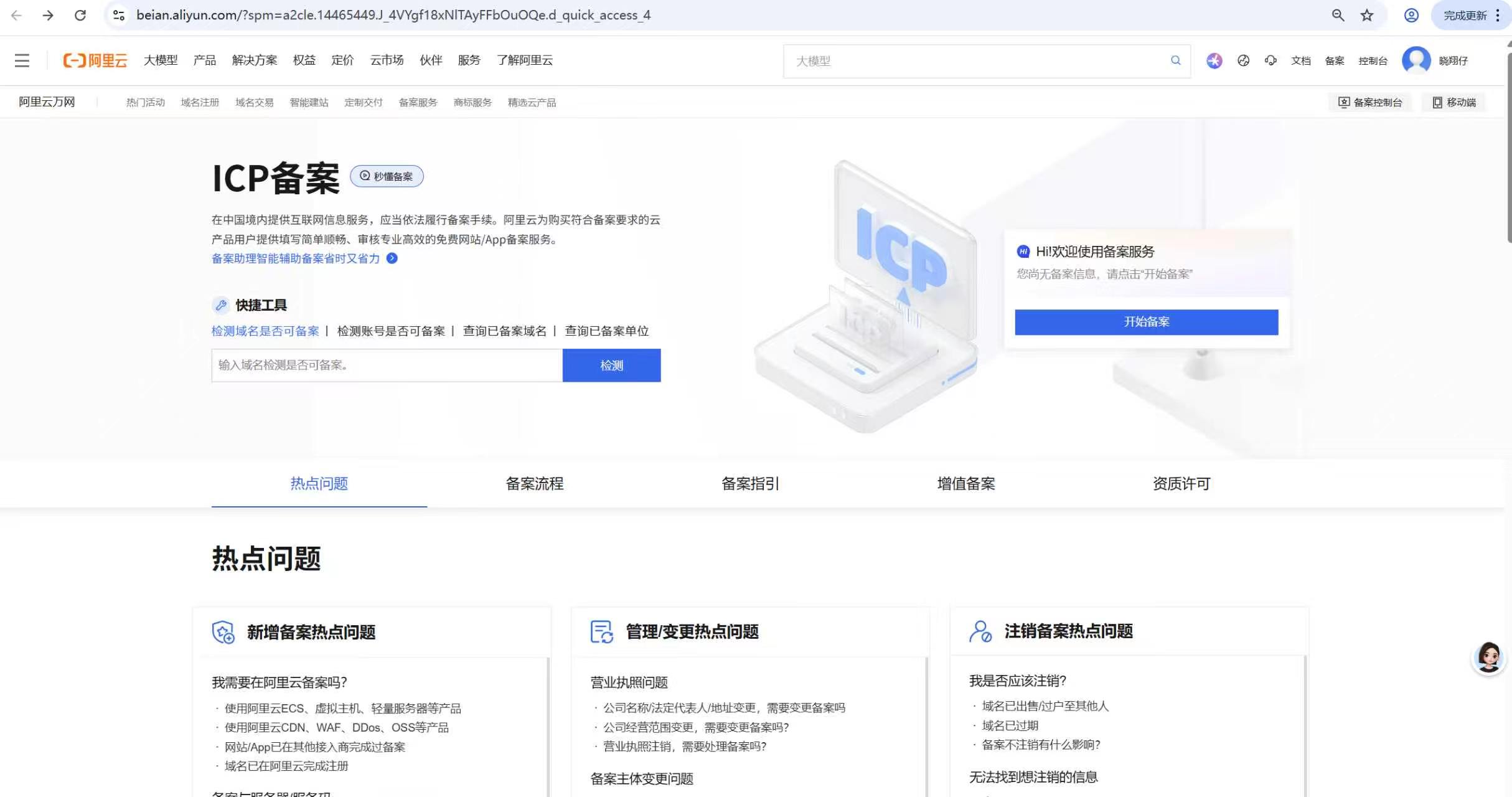Click the 移动端 button

[x=1454, y=103]
